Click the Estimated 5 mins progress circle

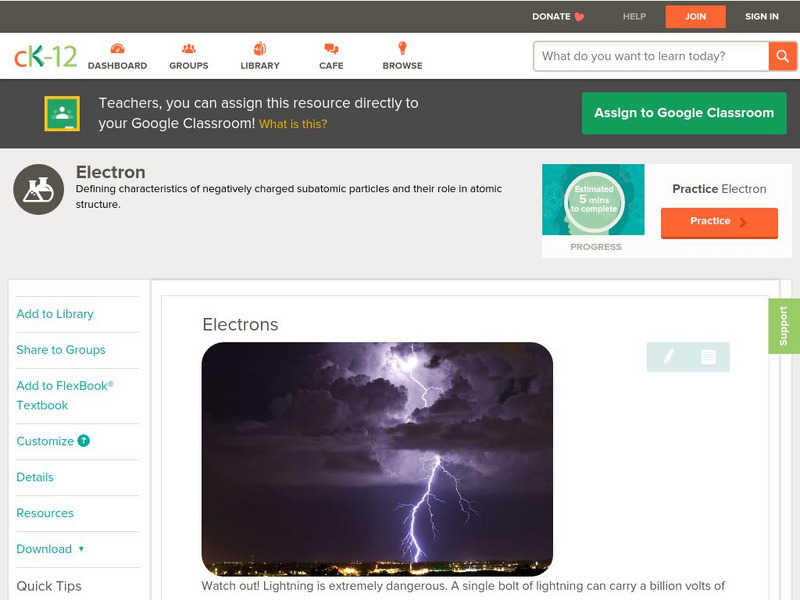[x=594, y=200]
